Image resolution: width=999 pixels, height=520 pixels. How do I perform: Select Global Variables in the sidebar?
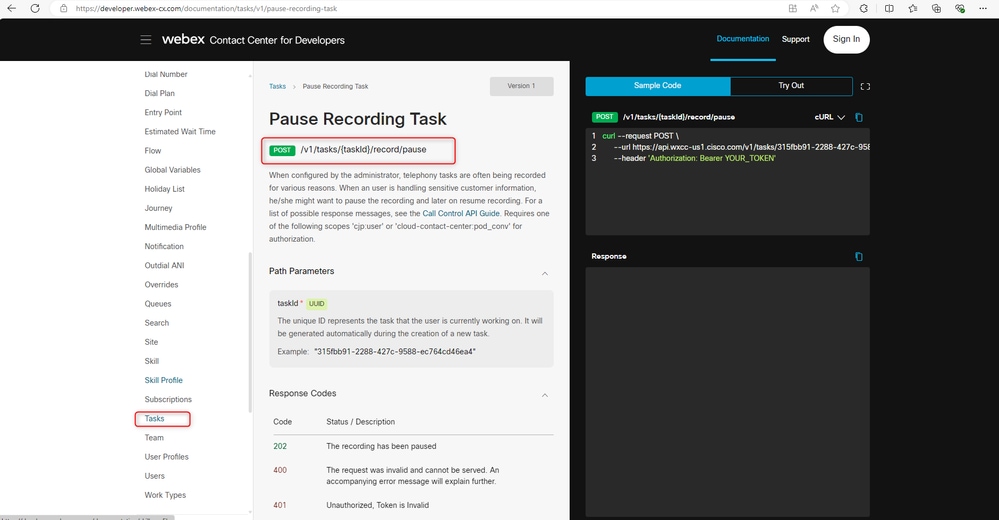click(x=172, y=170)
